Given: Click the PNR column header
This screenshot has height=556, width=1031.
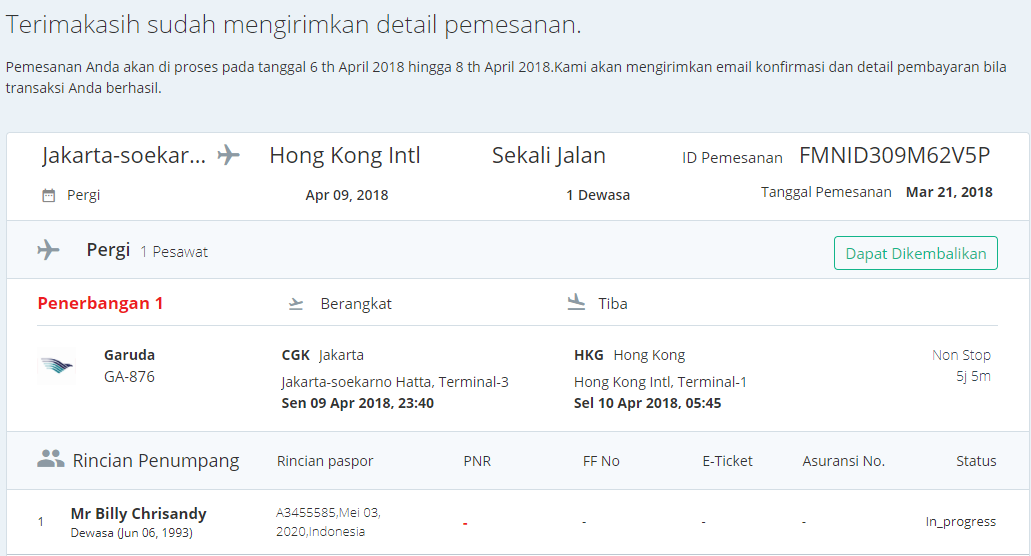Looking at the screenshot, I should click(x=477, y=461).
